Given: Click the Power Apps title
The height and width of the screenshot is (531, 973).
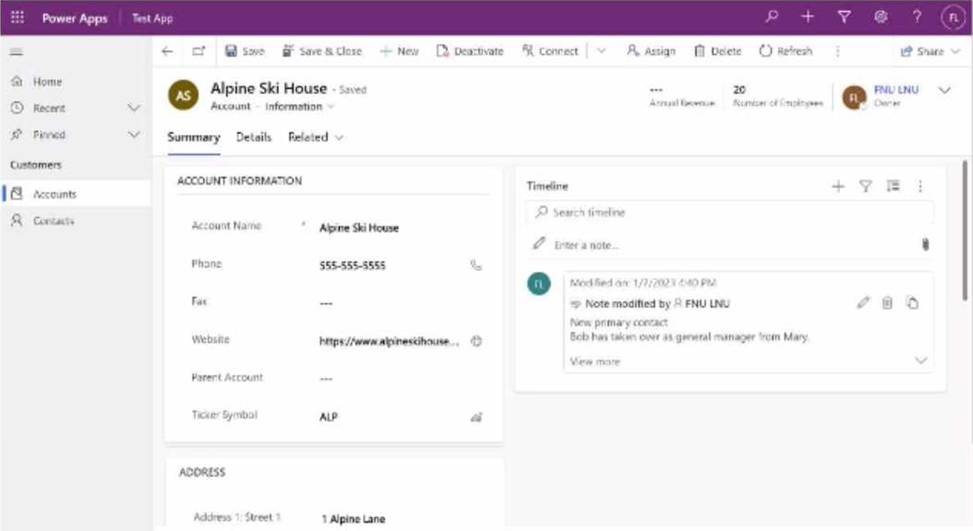Looking at the screenshot, I should tap(74, 18).
